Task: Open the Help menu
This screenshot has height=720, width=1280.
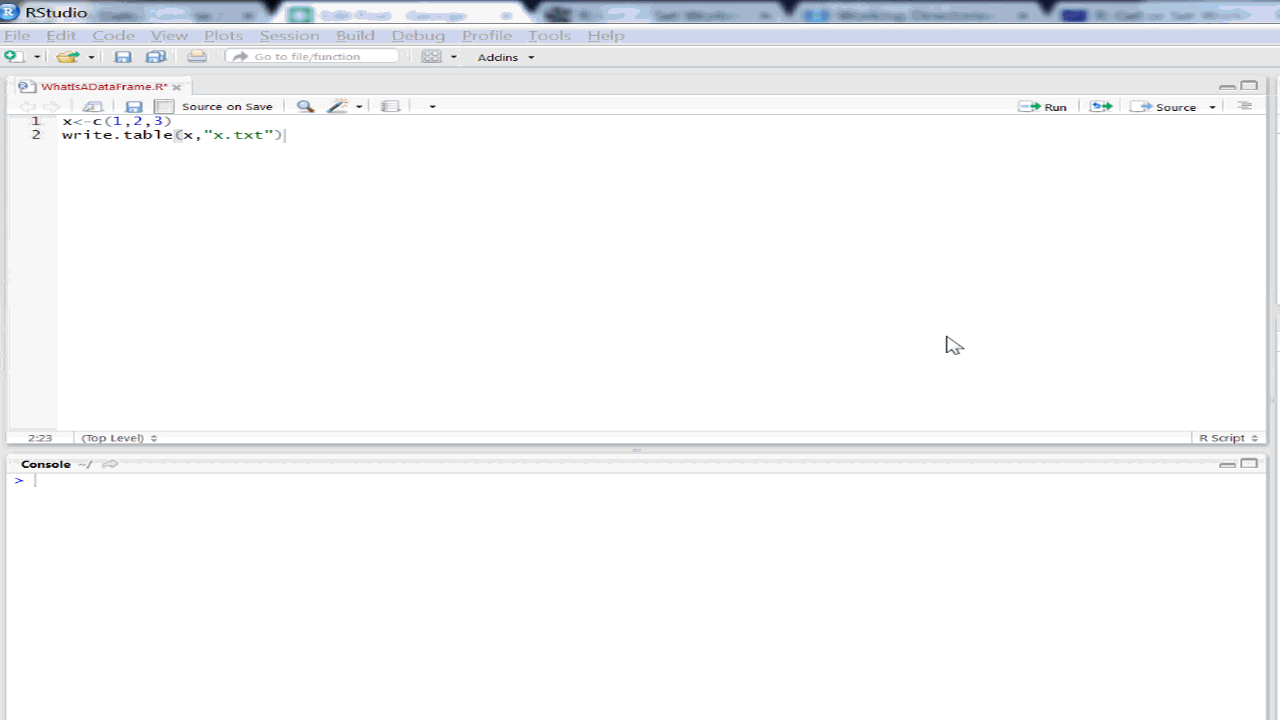Action: coord(606,35)
